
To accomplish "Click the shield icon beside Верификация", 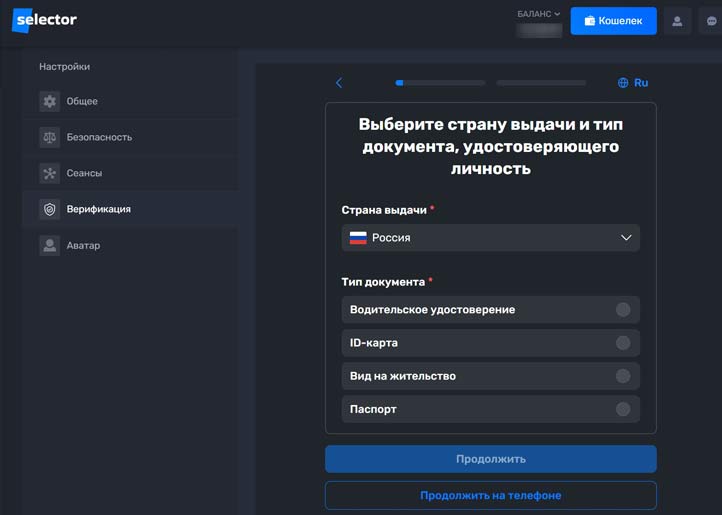I will point(50,209).
